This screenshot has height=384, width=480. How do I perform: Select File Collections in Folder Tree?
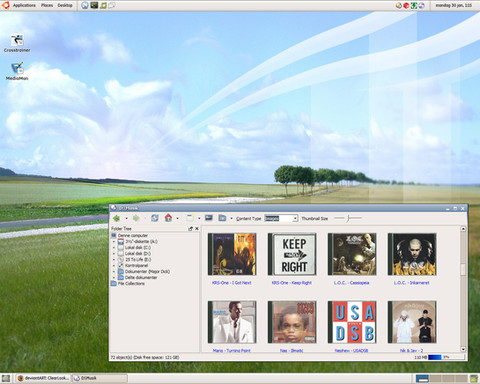(131, 283)
